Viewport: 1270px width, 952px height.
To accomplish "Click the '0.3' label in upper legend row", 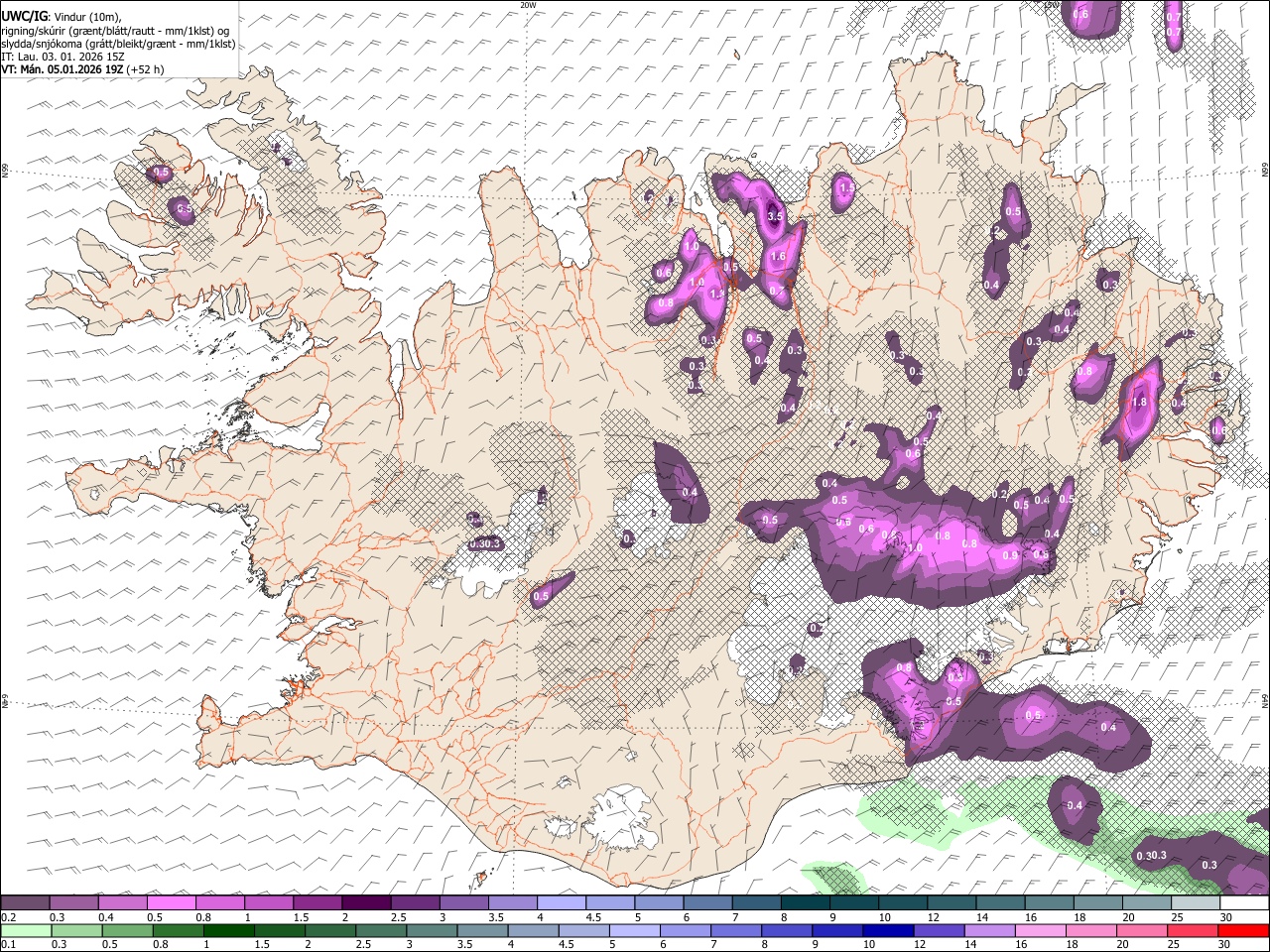I will coord(59,917).
